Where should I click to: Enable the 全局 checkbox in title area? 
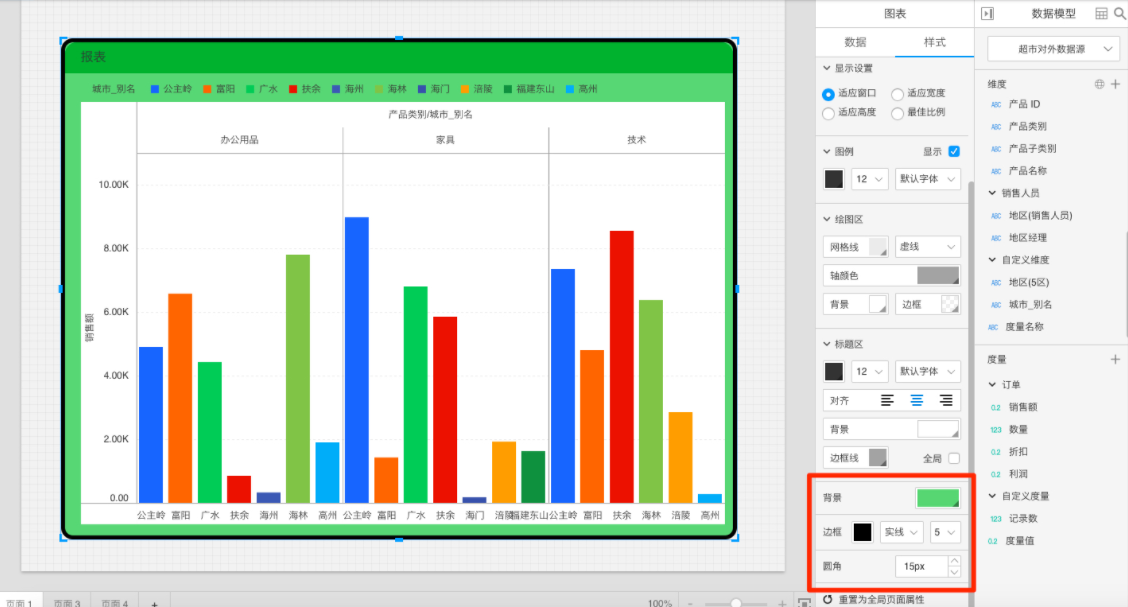click(953, 458)
